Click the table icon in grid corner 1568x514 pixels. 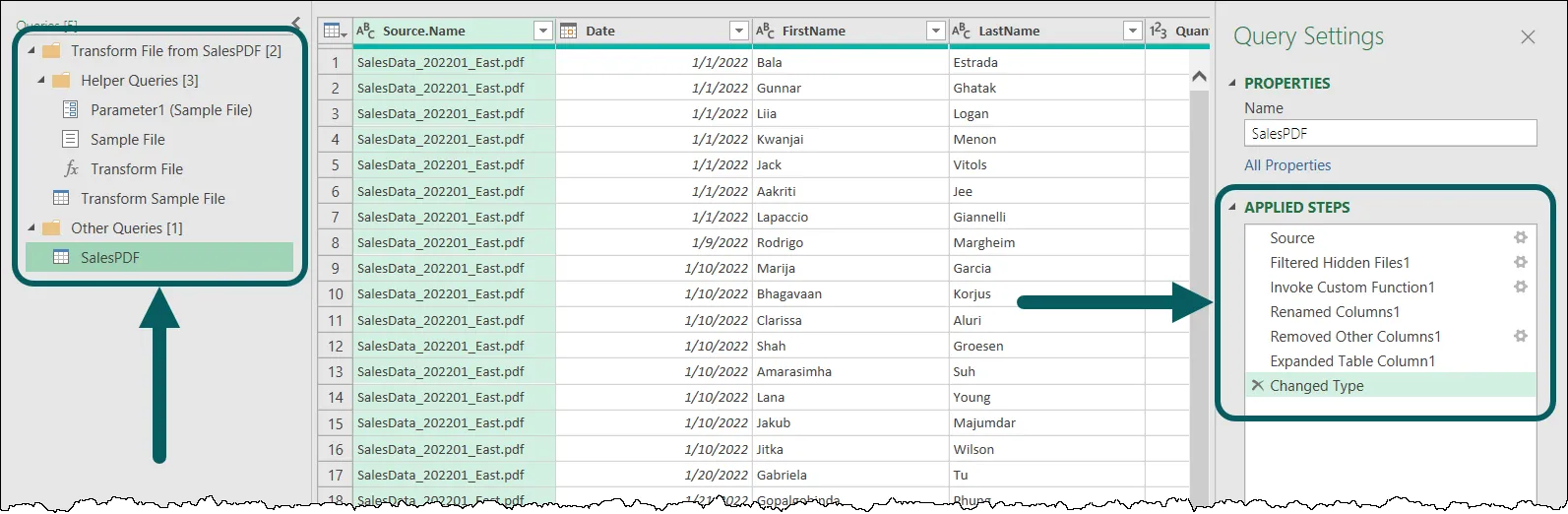333,31
